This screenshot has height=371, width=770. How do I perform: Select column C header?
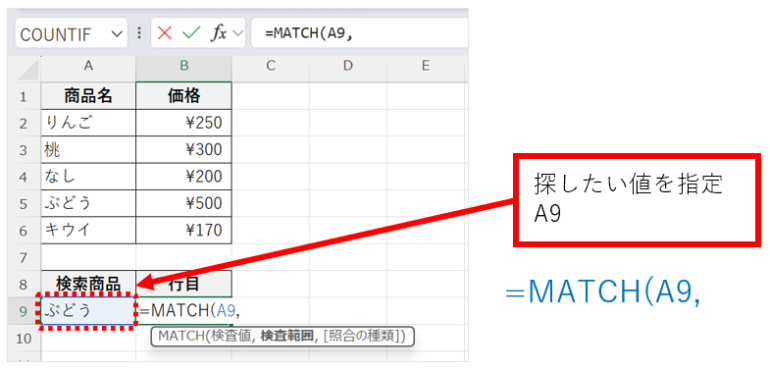(270, 66)
